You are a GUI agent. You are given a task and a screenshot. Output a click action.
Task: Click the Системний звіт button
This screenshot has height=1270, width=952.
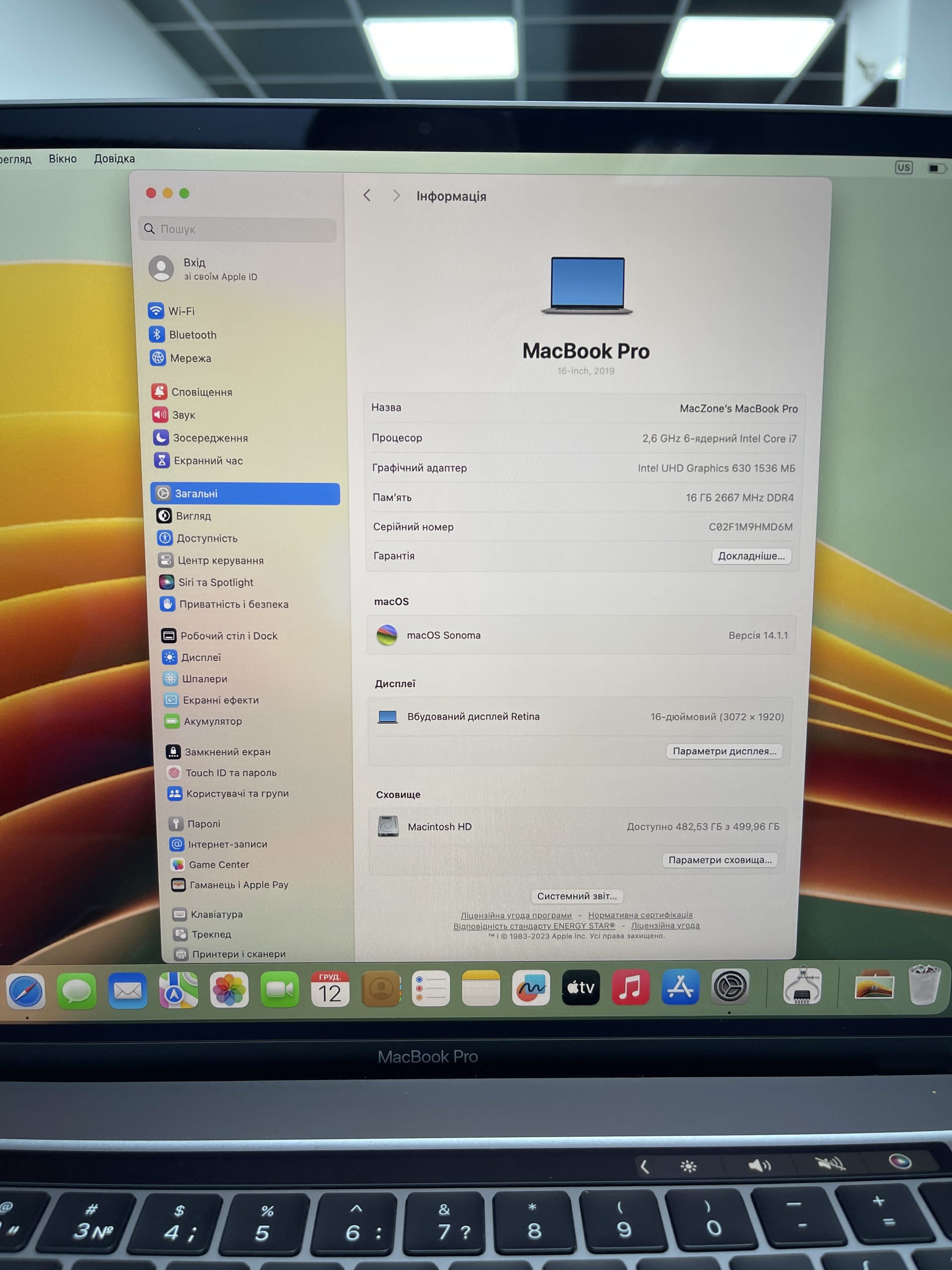577,895
